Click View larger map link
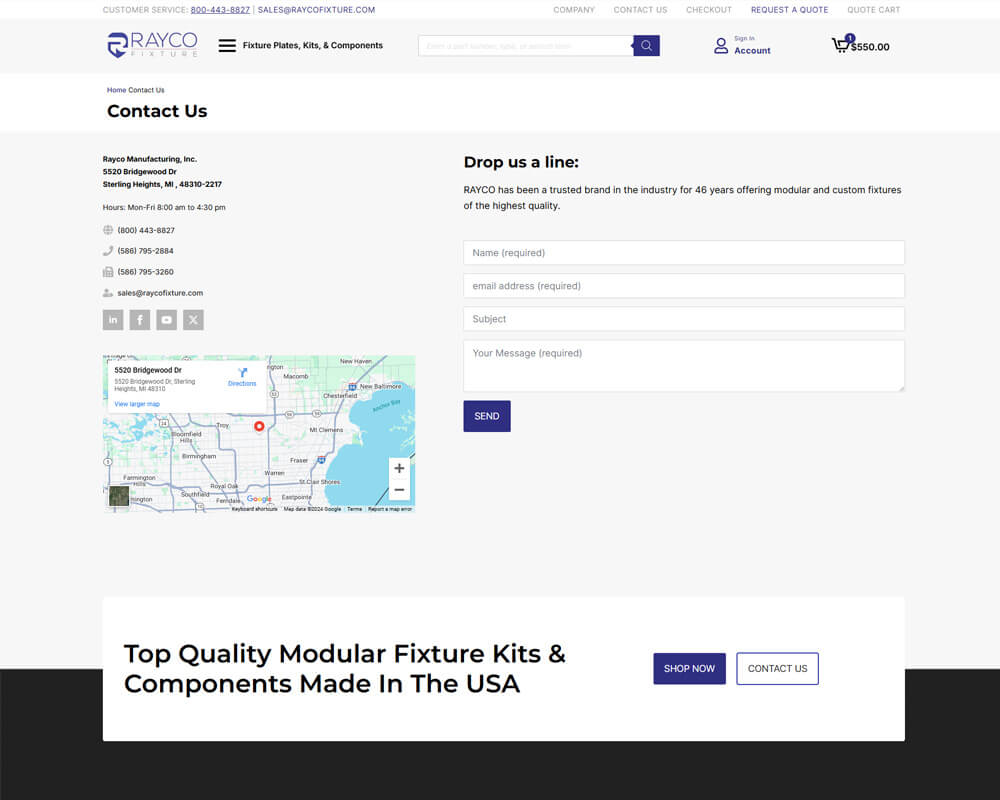This screenshot has width=1000, height=800. point(137,404)
